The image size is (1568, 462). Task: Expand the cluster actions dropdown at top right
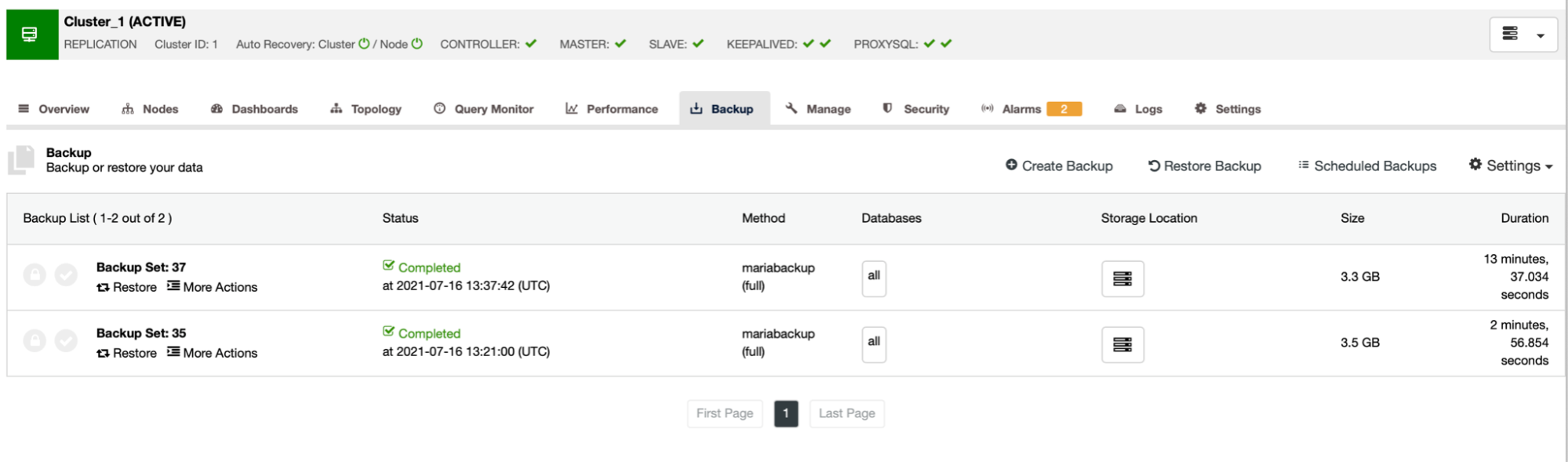[x=1523, y=35]
